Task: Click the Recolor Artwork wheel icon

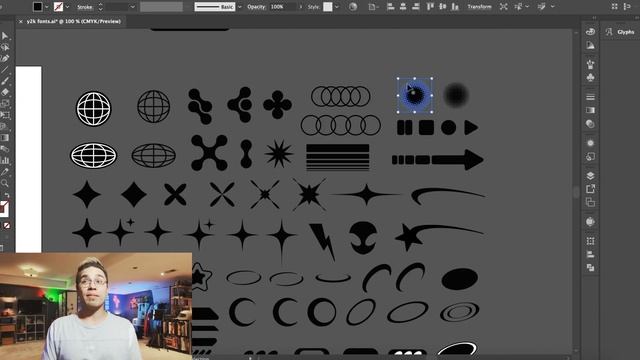Action: [353, 7]
